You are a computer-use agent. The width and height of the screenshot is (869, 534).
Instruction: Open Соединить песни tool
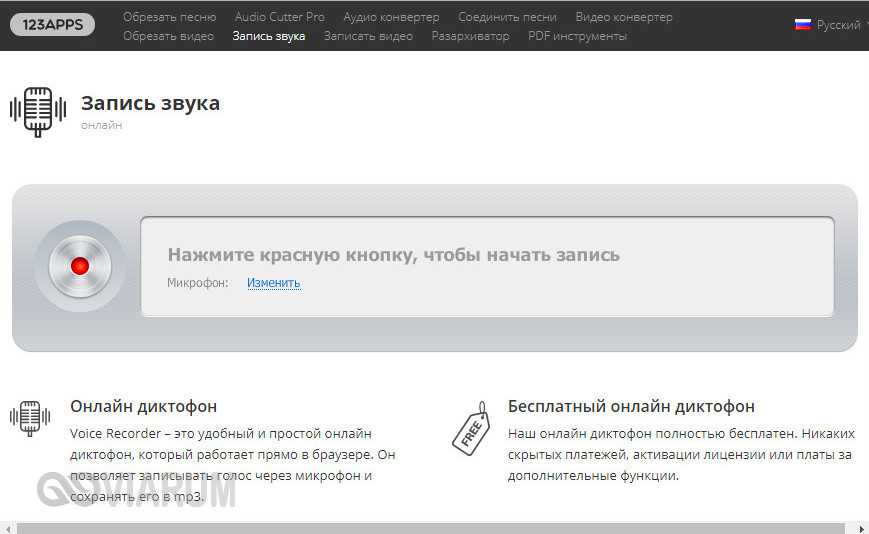[507, 17]
